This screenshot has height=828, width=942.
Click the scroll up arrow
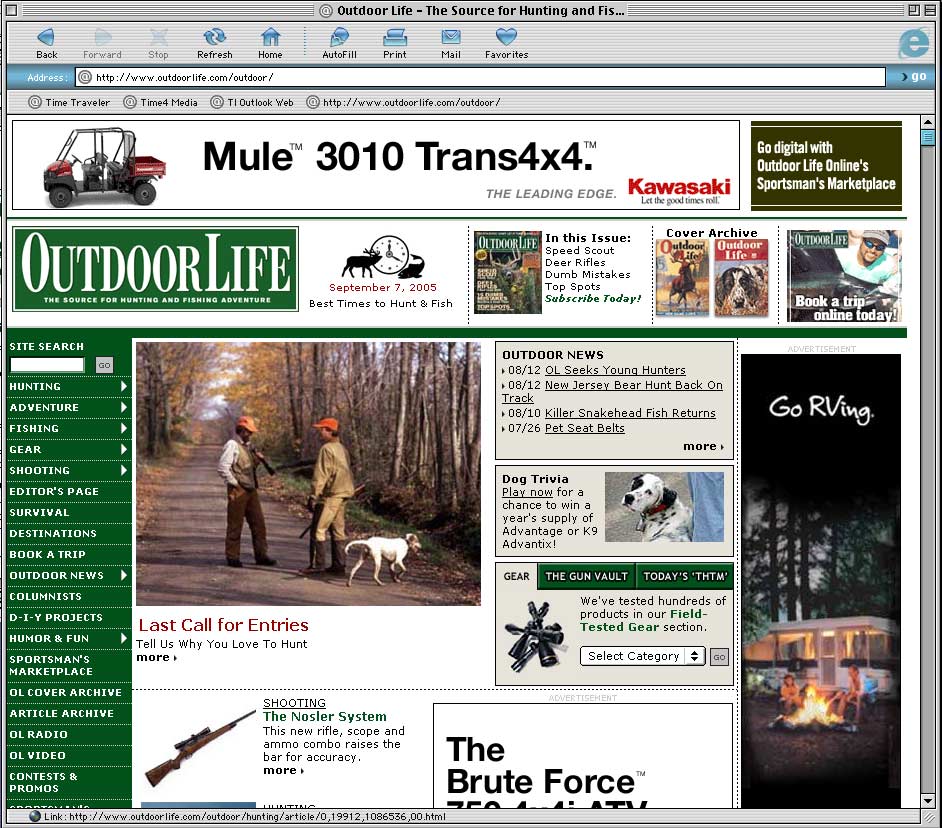pyautogui.click(x=928, y=122)
